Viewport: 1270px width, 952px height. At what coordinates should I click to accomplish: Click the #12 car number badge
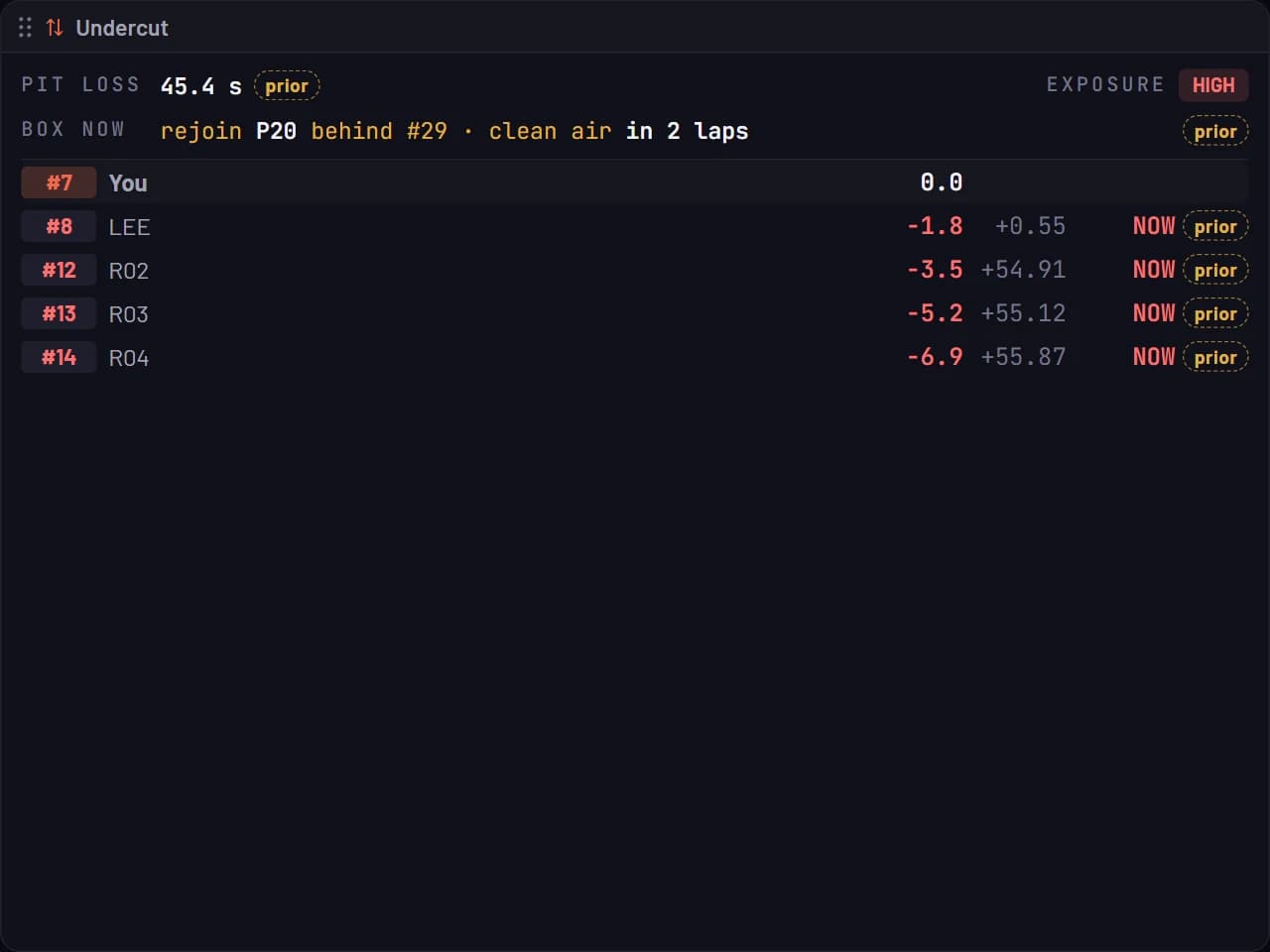tap(59, 270)
